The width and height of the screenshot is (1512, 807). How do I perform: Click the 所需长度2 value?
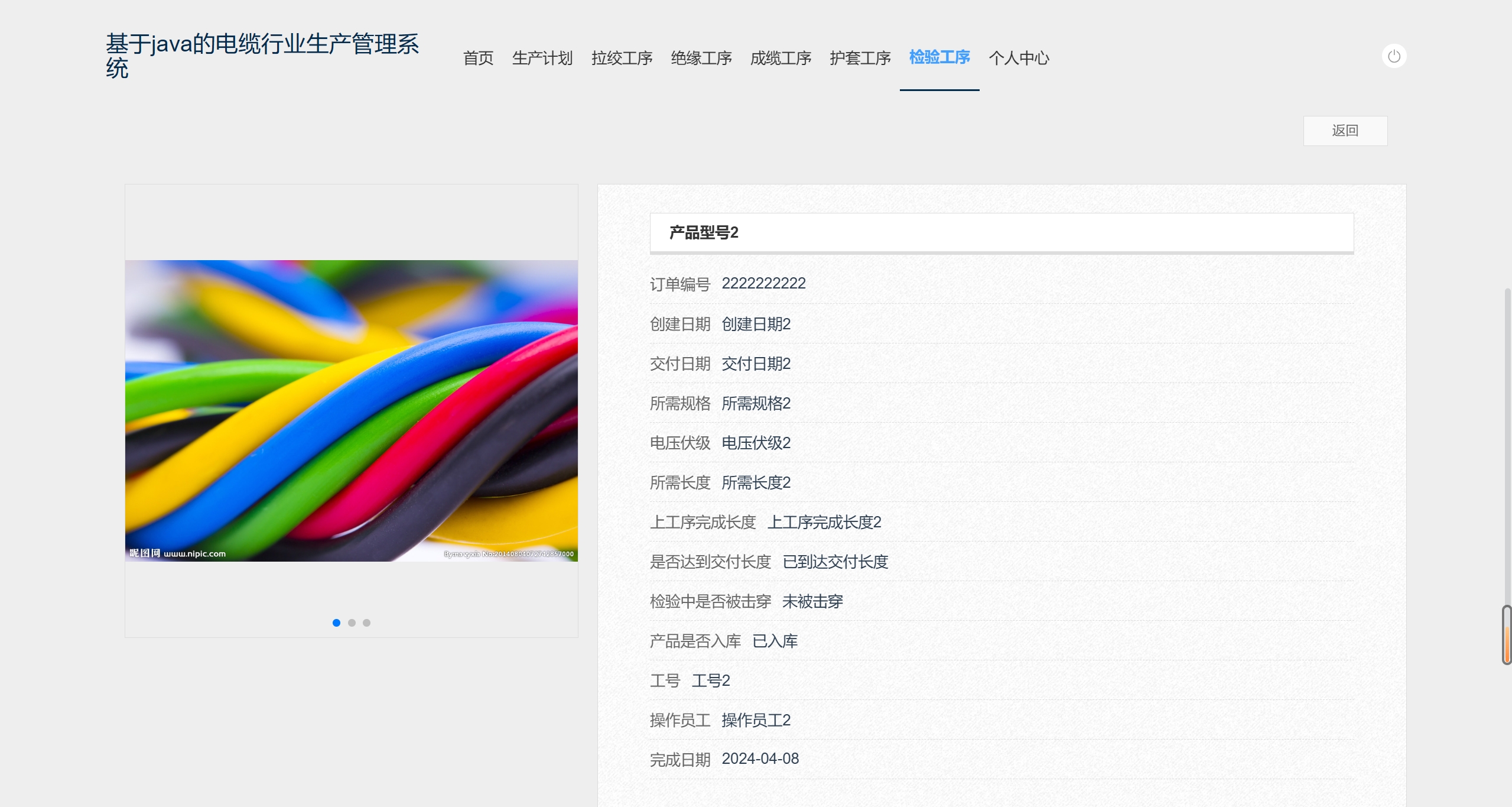point(756,482)
